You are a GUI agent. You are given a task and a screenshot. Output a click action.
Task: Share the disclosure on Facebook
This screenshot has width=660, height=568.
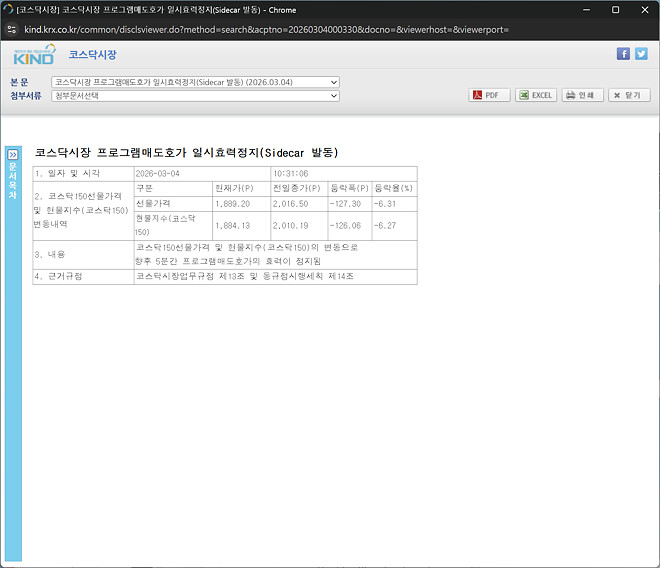(623, 54)
